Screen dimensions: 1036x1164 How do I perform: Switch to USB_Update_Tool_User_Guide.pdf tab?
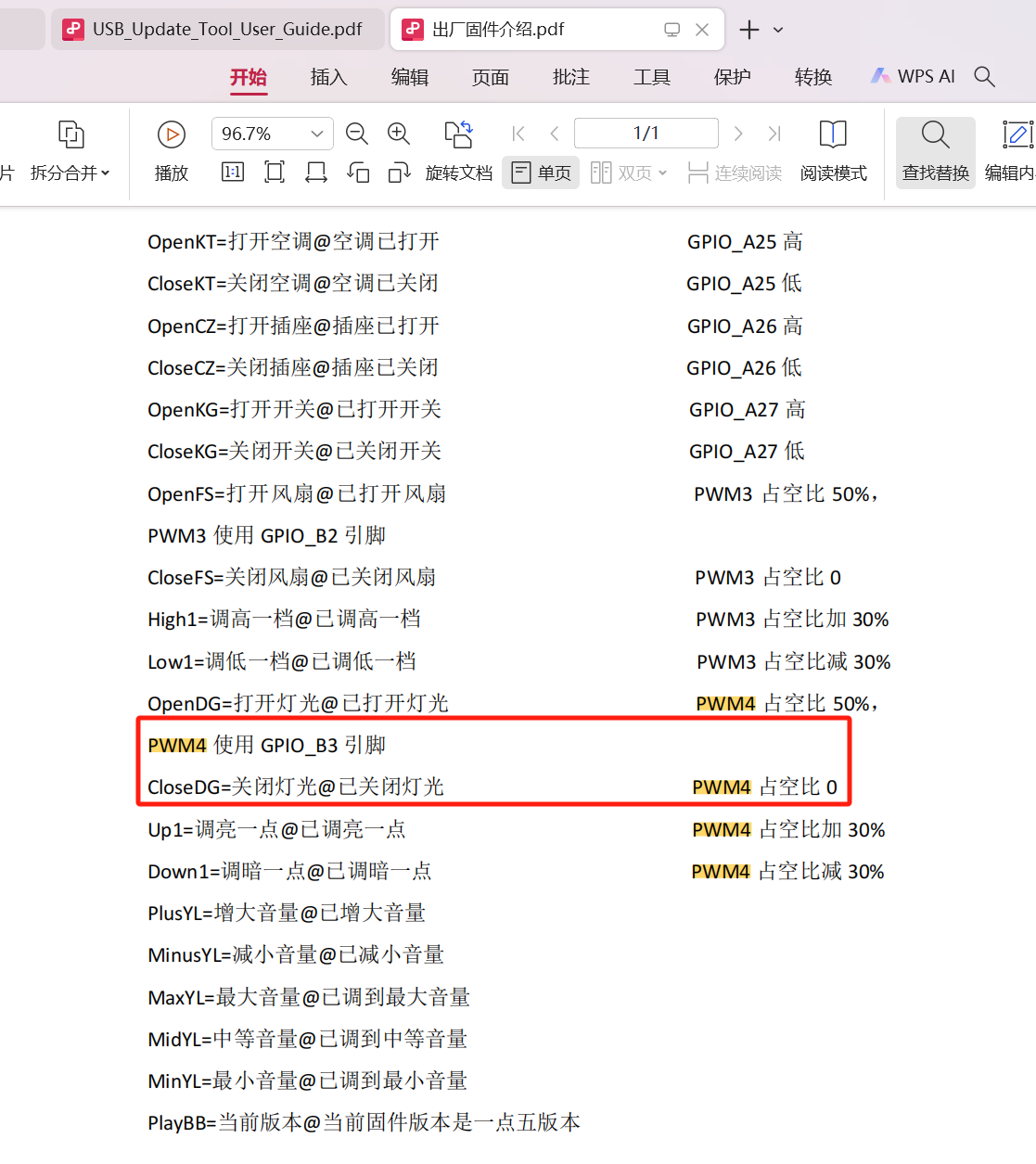click(215, 30)
